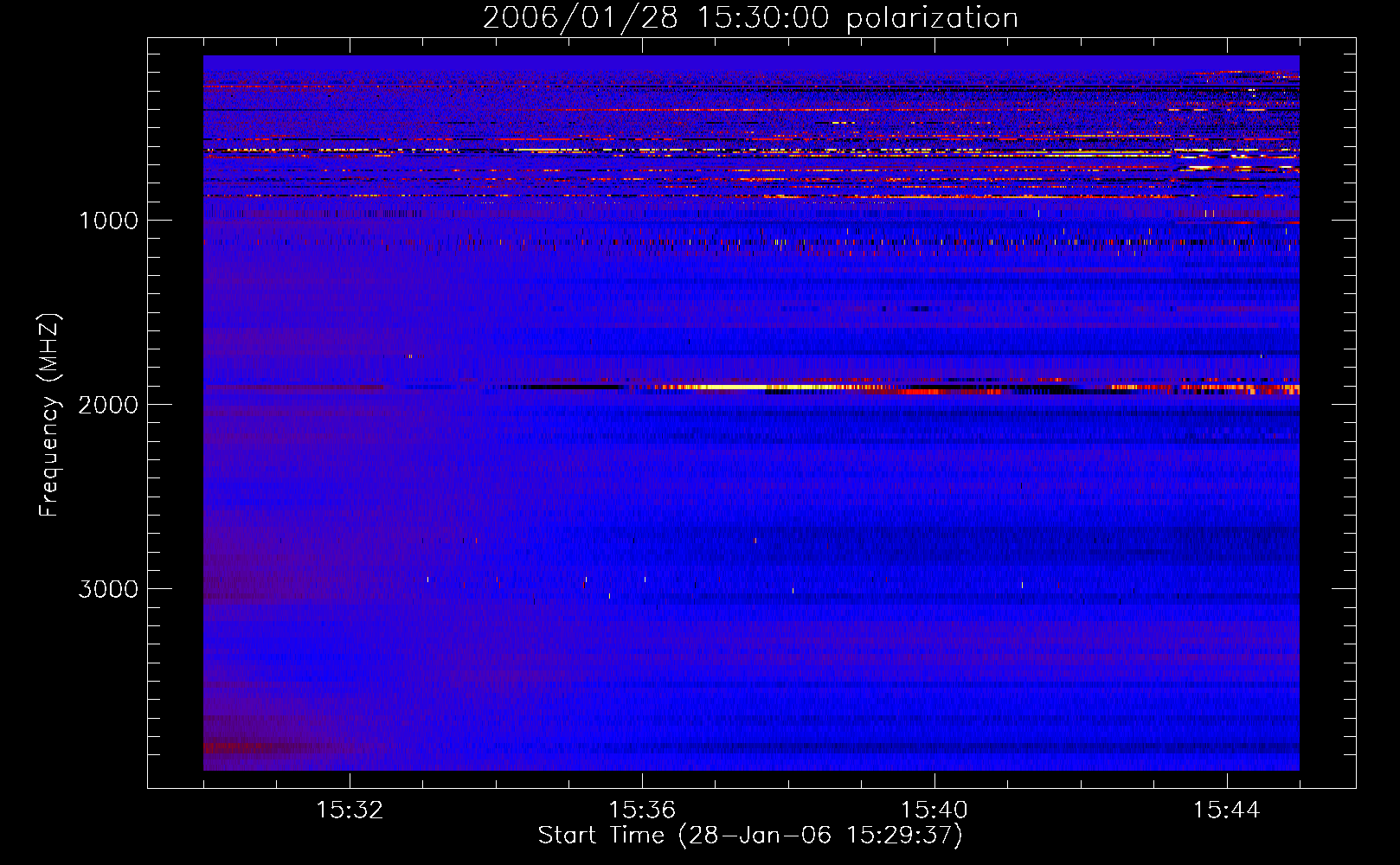Click the 2000 frequency axis label
This screenshot has height=865, width=1400.
(x=108, y=405)
